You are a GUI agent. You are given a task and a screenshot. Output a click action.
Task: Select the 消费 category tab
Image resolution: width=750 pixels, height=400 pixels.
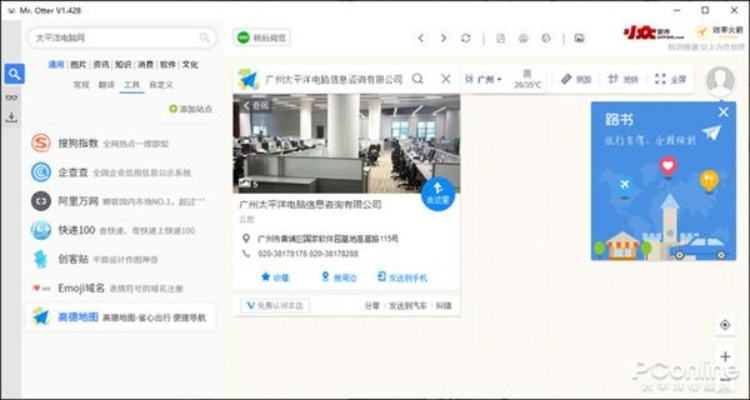[145, 64]
